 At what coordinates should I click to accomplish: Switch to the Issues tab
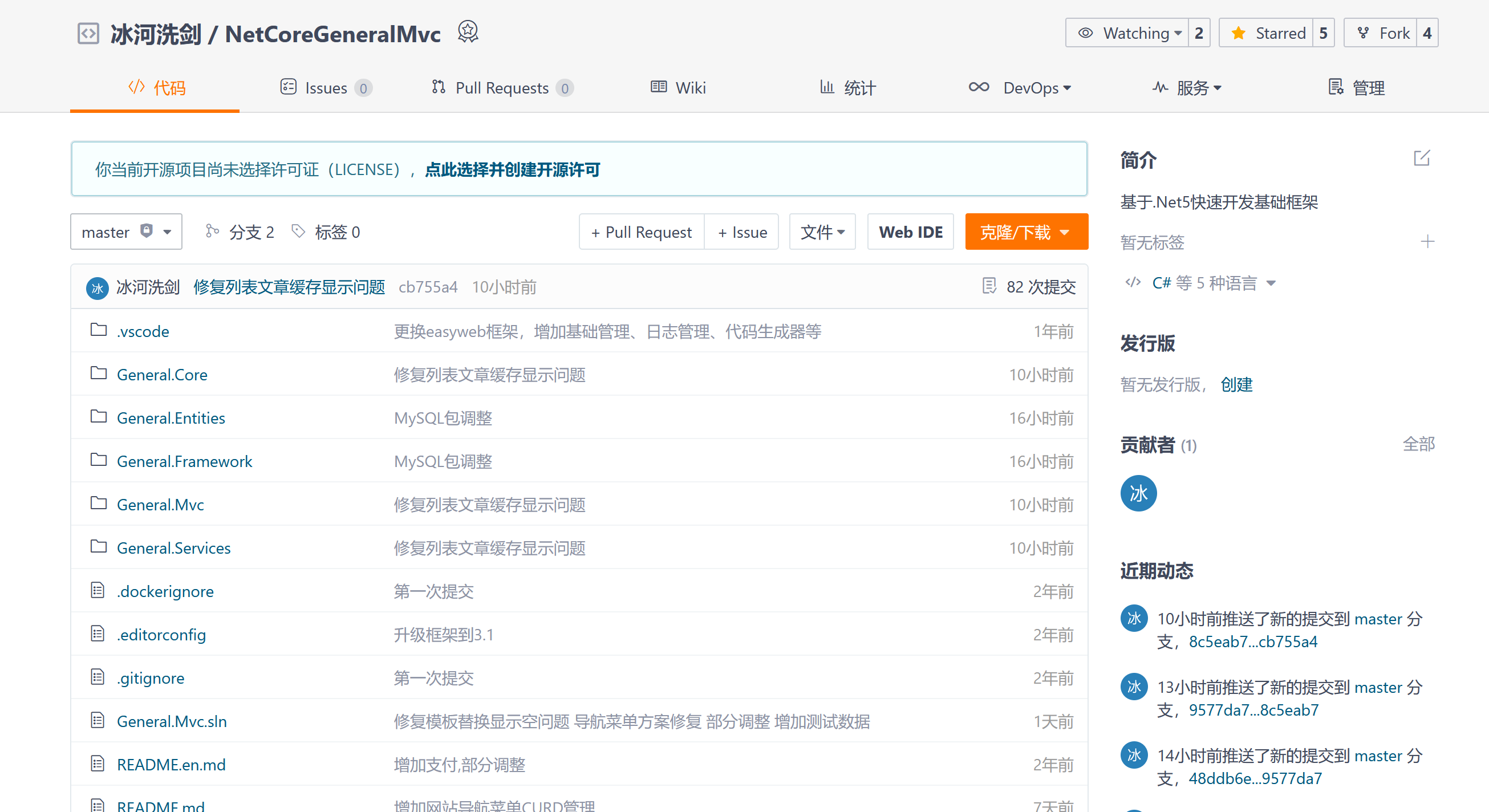pyautogui.click(x=326, y=88)
